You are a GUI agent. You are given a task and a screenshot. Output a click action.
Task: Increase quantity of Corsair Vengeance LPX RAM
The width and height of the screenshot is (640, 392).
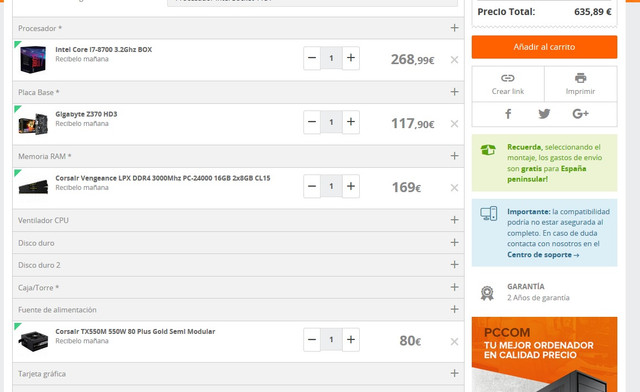(x=351, y=186)
